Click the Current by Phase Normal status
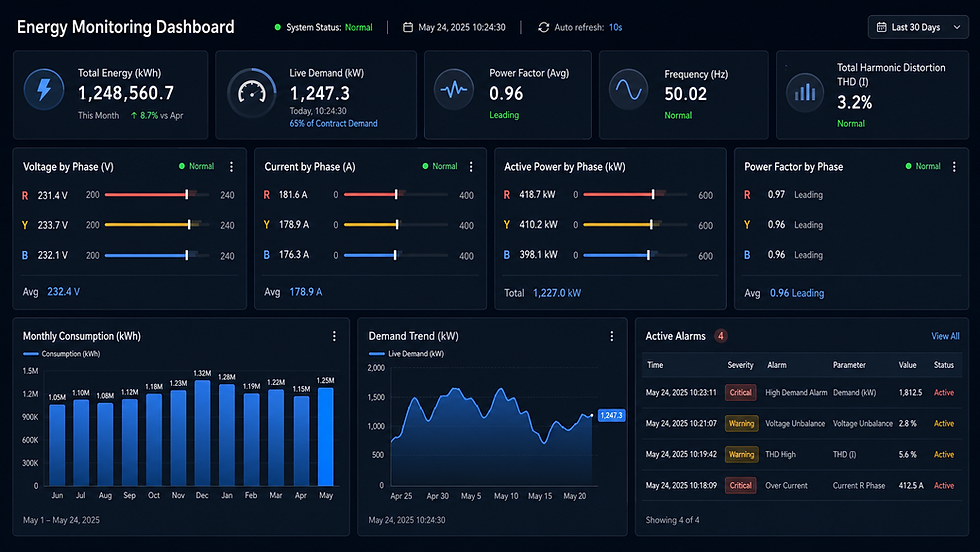This screenshot has width=980, height=552. (x=440, y=166)
